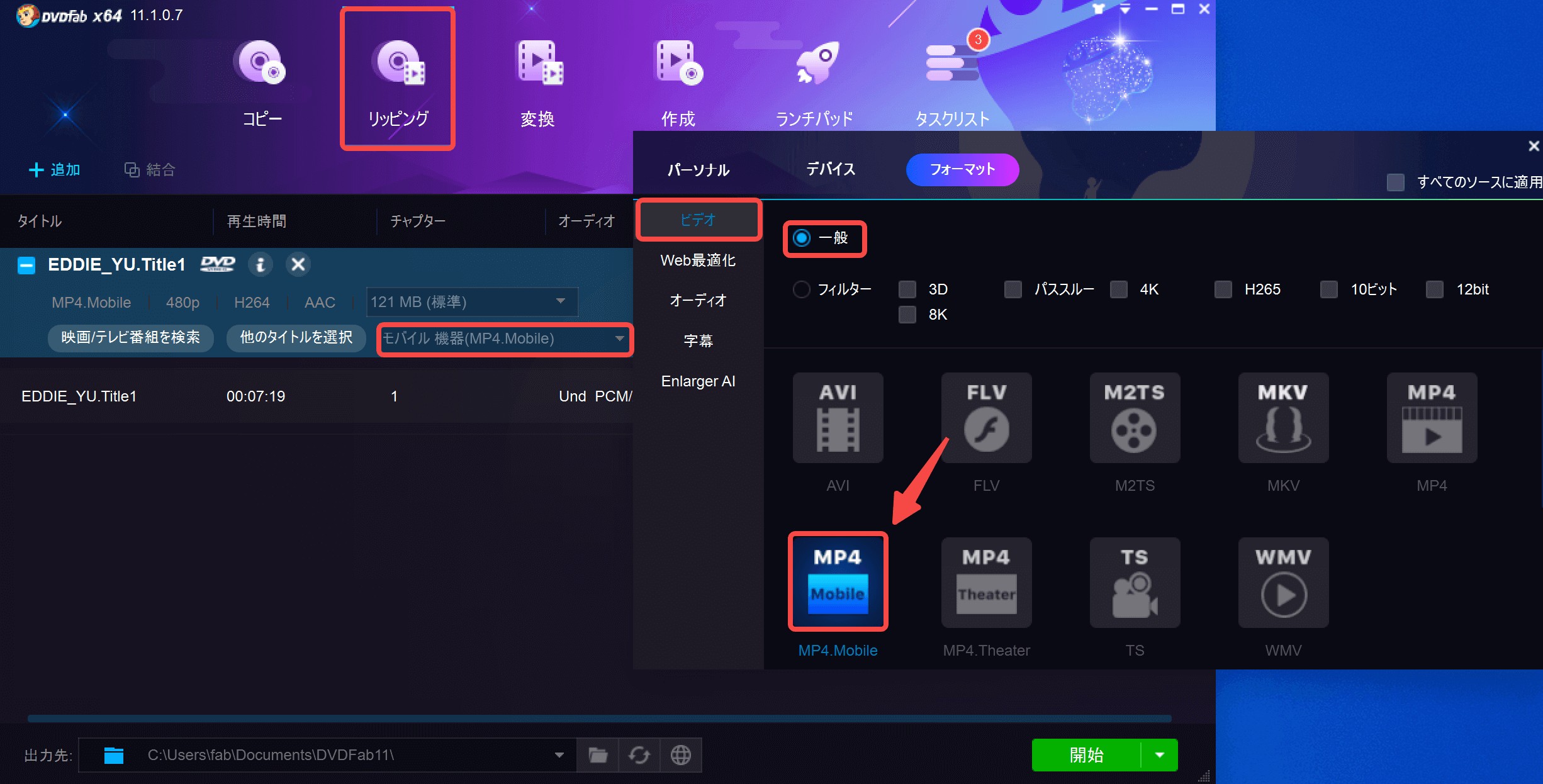The image size is (1543, 784).
Task: Click the DVD logo beside EDDIE_YU.Title1
Action: coord(218,264)
